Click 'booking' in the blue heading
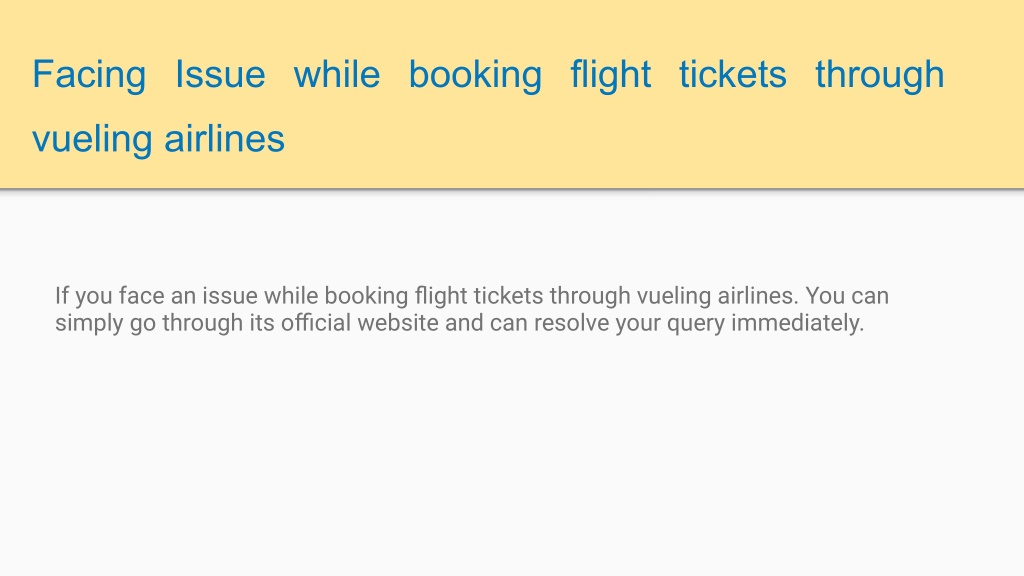 [475, 75]
